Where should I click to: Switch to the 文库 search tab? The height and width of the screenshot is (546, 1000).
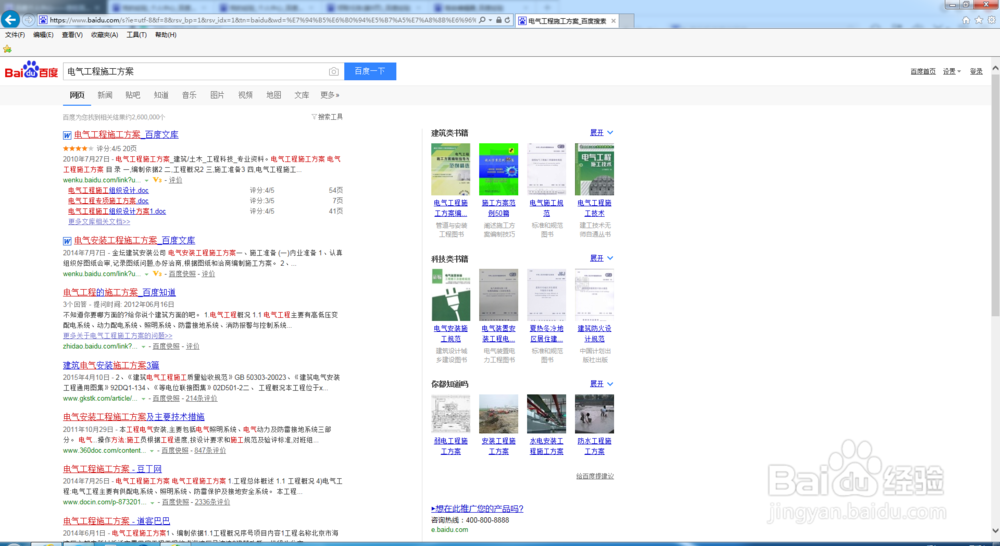coord(302,95)
